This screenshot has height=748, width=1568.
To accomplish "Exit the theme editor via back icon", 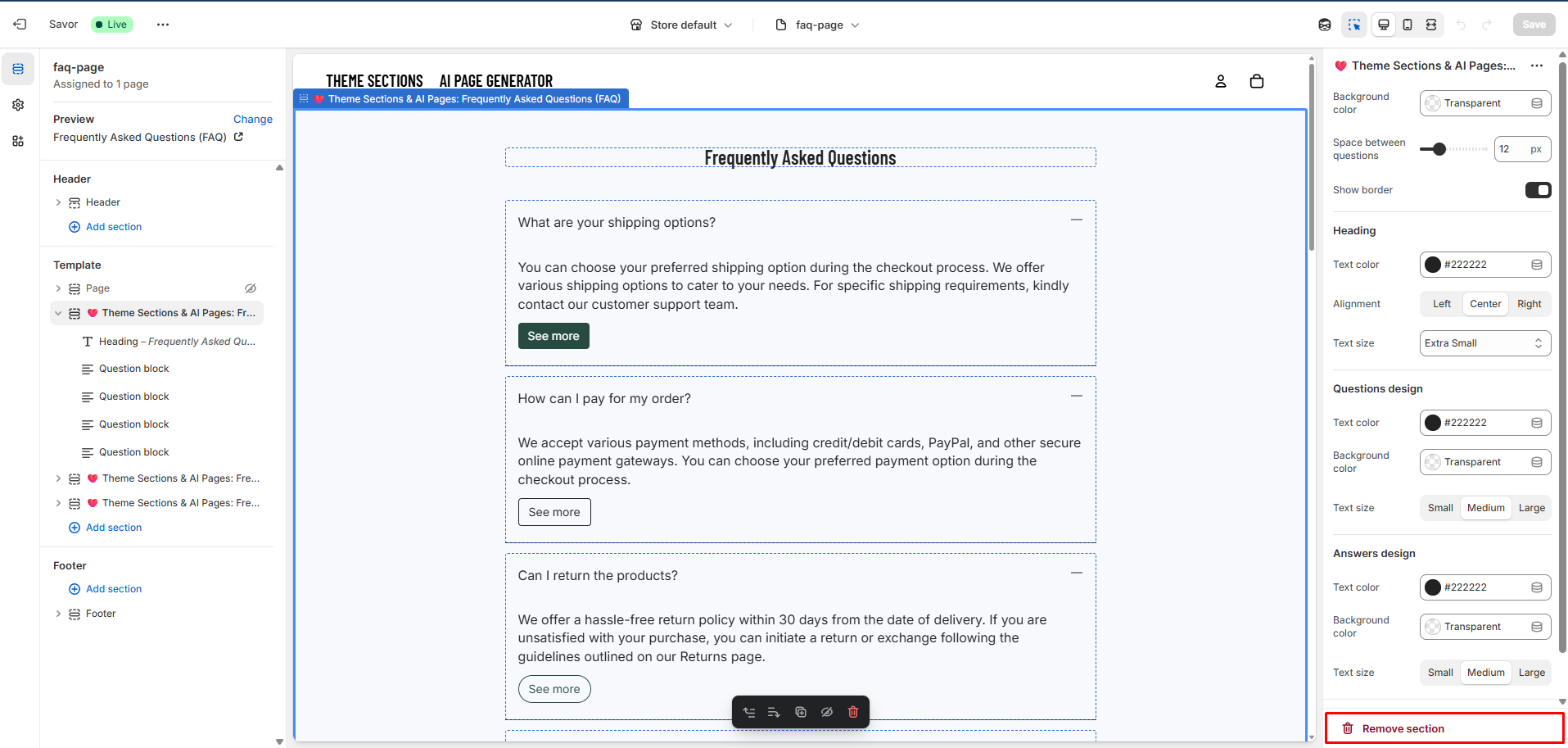I will click(20, 25).
